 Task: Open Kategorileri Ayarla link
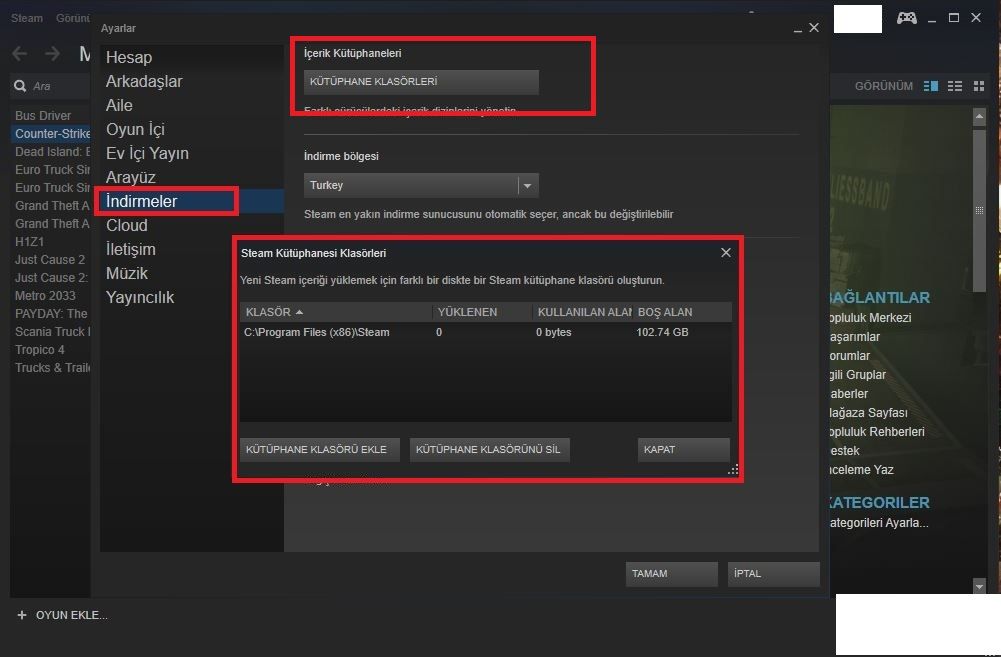[879, 522]
